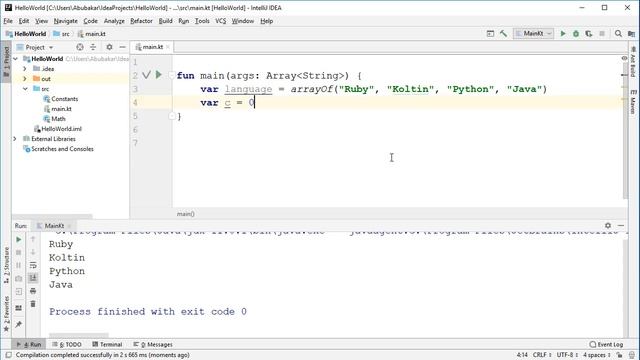Open Search Everywhere magnifier icon

618,33
